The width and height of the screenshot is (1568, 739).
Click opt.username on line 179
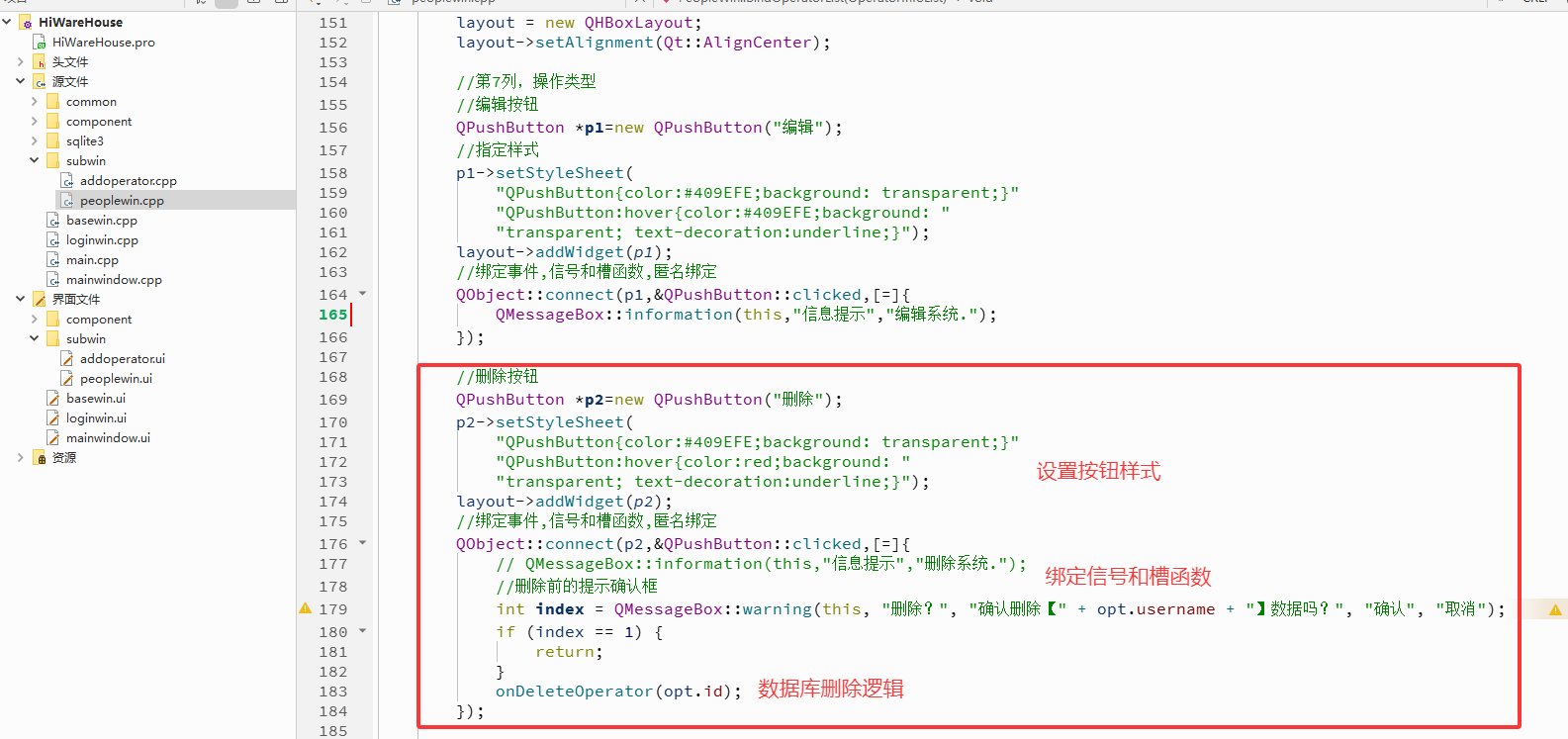pos(1155,608)
